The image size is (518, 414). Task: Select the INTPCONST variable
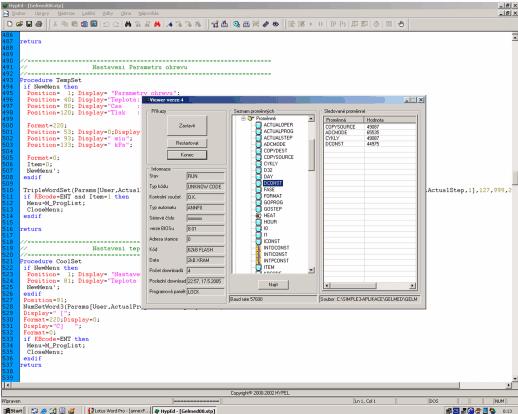coord(276,261)
